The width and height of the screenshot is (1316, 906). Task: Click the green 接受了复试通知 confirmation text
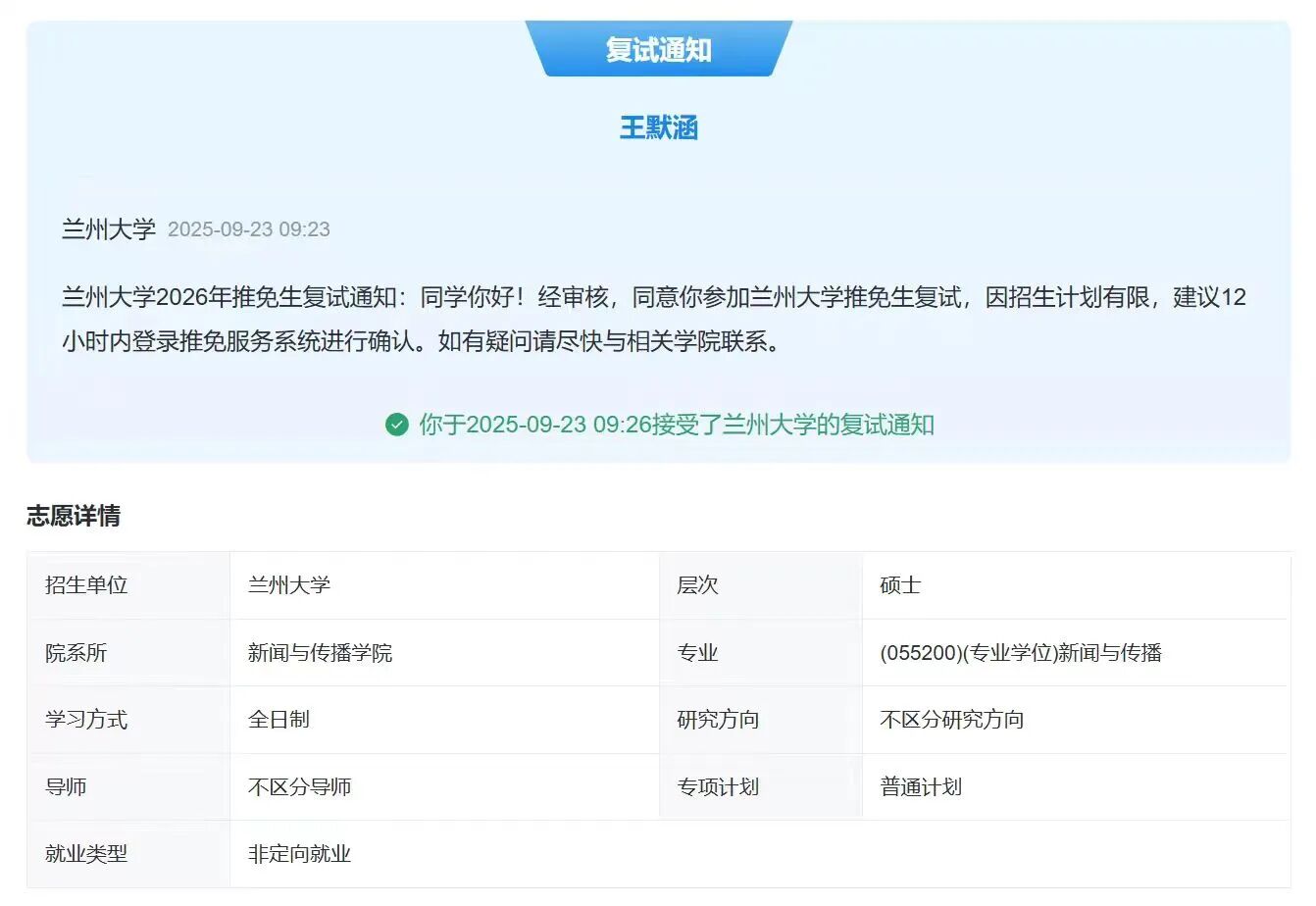click(677, 425)
